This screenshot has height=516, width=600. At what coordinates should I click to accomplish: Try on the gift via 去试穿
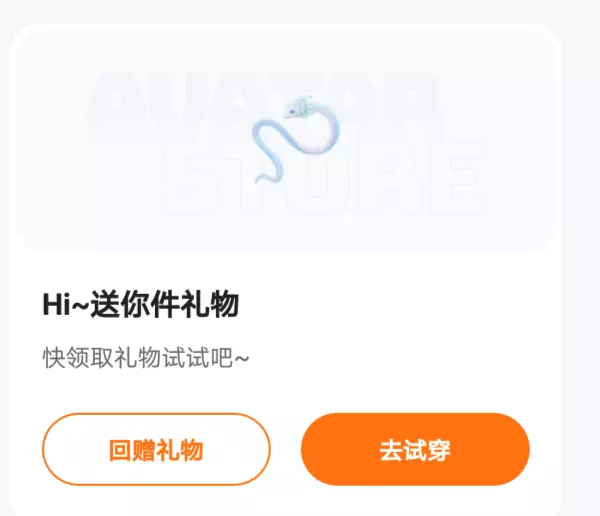[x=415, y=449]
